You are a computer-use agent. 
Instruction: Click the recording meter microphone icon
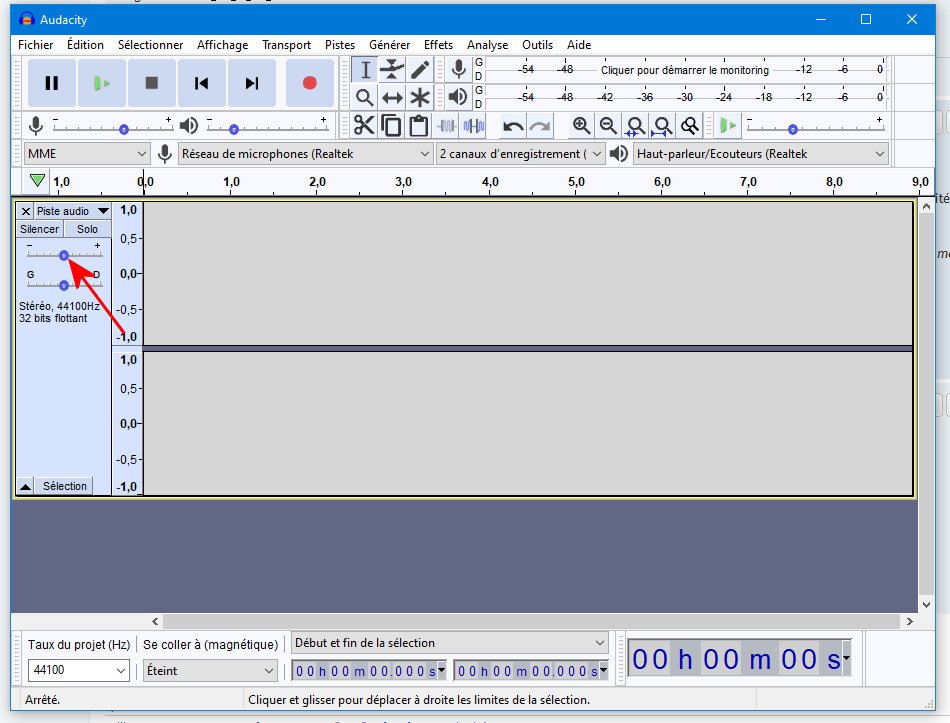coord(459,69)
